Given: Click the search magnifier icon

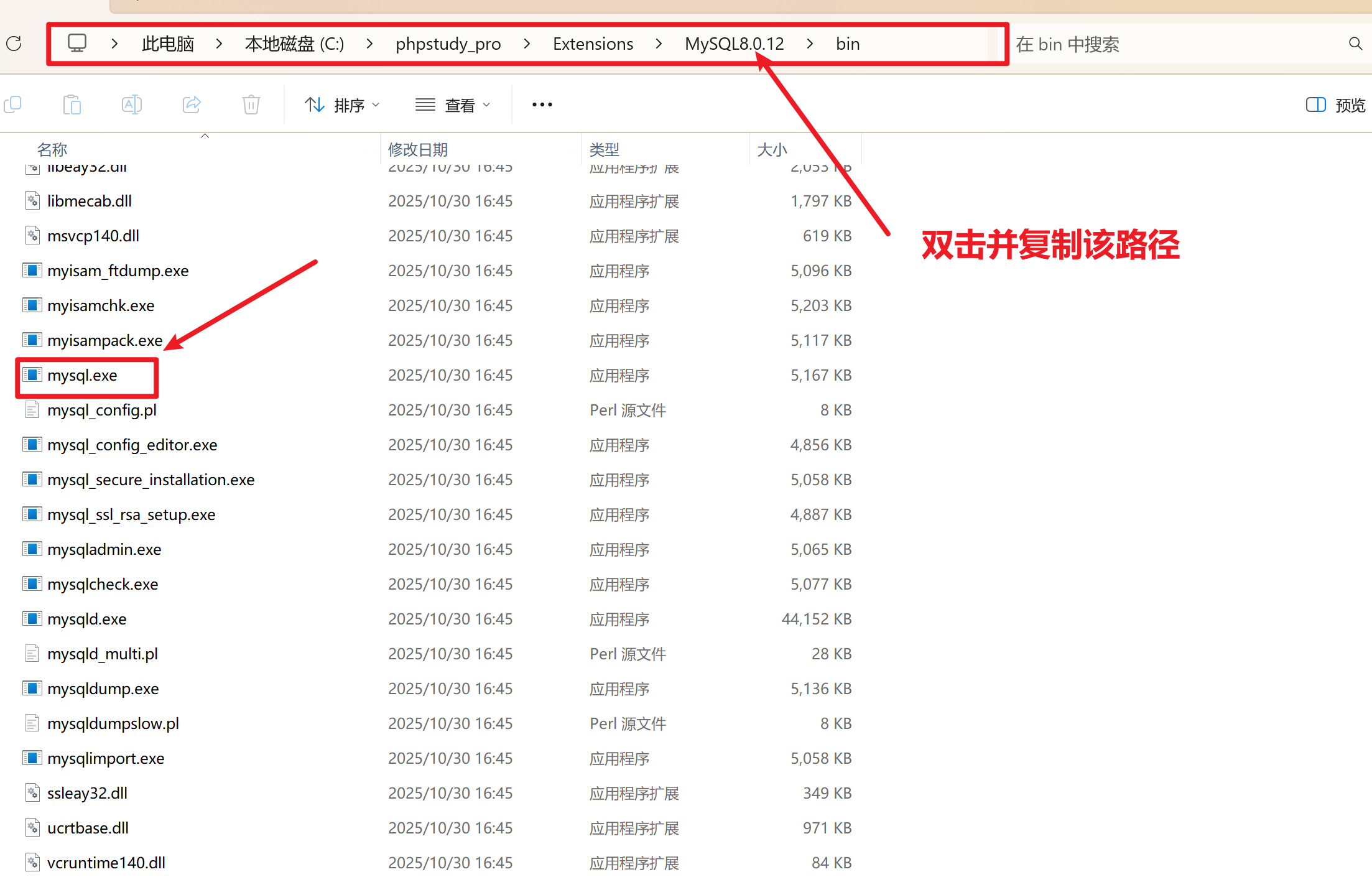Looking at the screenshot, I should click(1355, 44).
